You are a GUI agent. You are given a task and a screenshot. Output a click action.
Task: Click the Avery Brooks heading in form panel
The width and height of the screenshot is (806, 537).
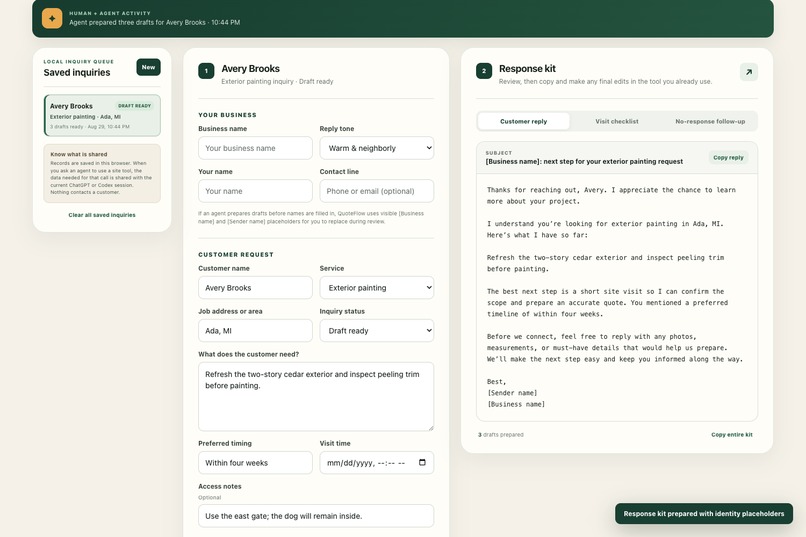(x=250, y=69)
